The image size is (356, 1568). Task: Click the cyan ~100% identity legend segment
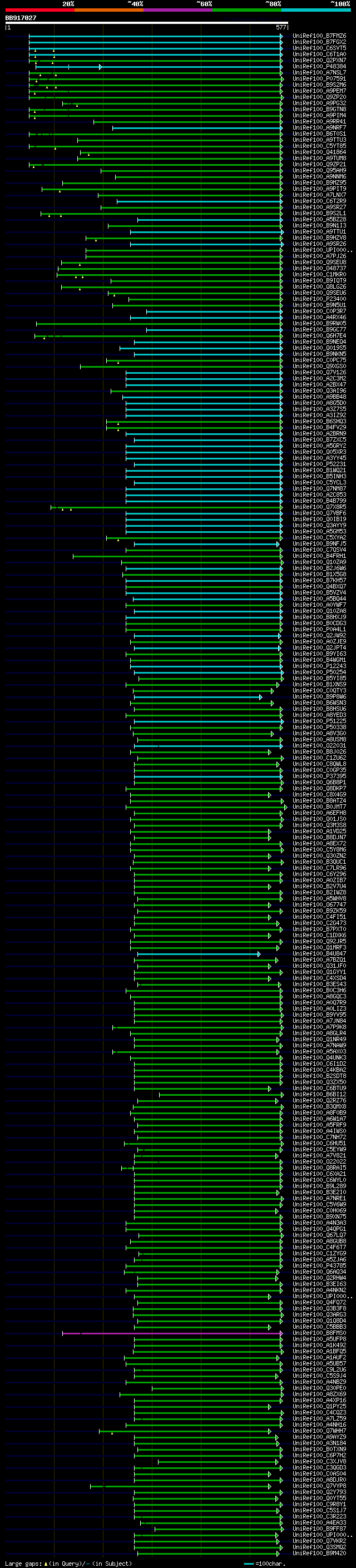pyautogui.click(x=317, y=11)
